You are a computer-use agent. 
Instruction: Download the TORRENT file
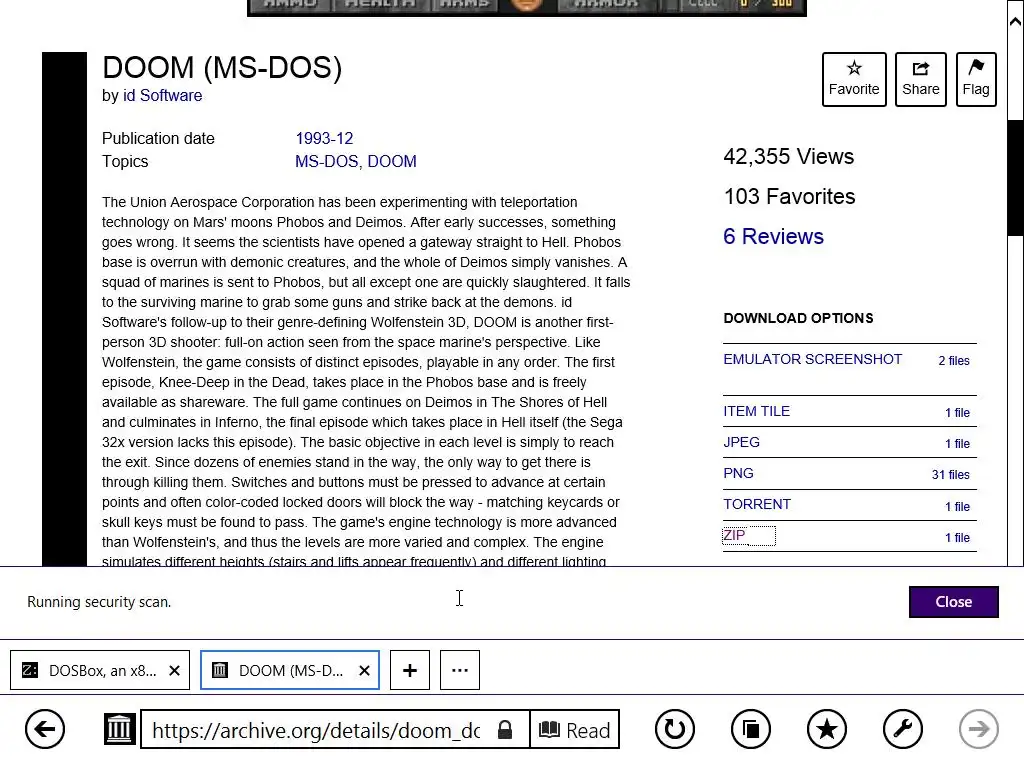pyautogui.click(x=757, y=504)
